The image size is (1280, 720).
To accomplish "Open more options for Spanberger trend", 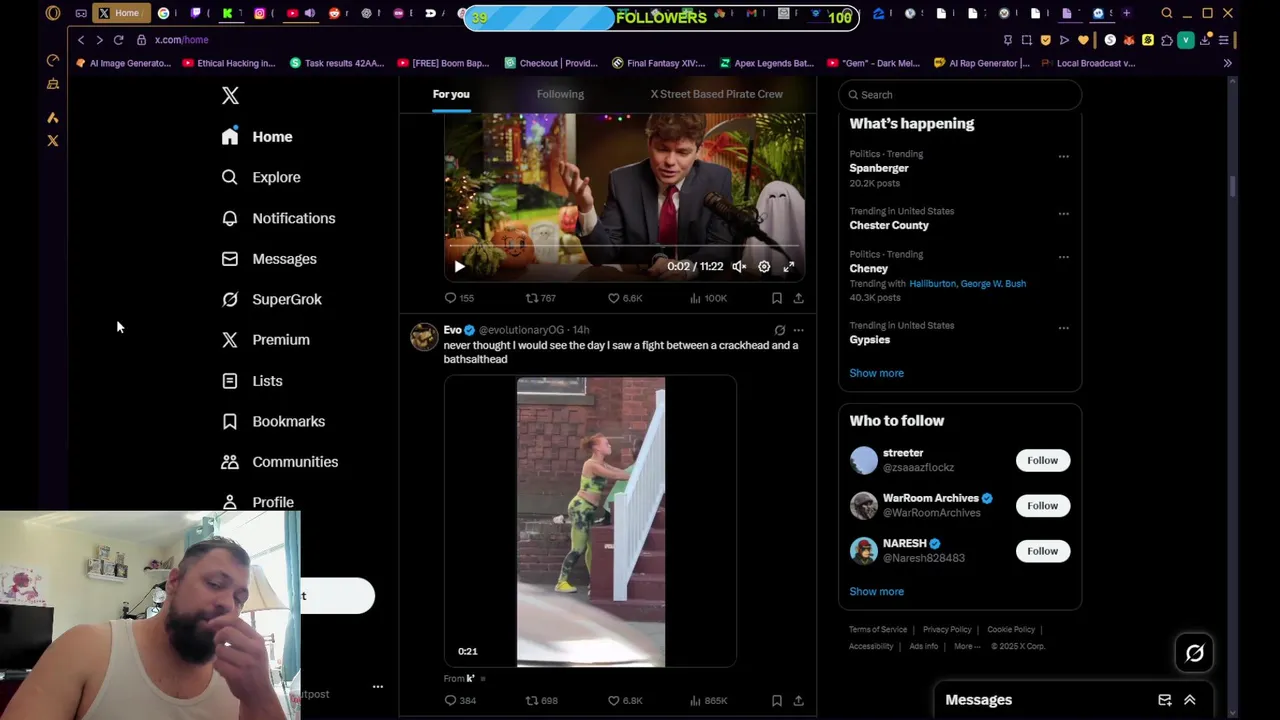I will (x=1063, y=156).
